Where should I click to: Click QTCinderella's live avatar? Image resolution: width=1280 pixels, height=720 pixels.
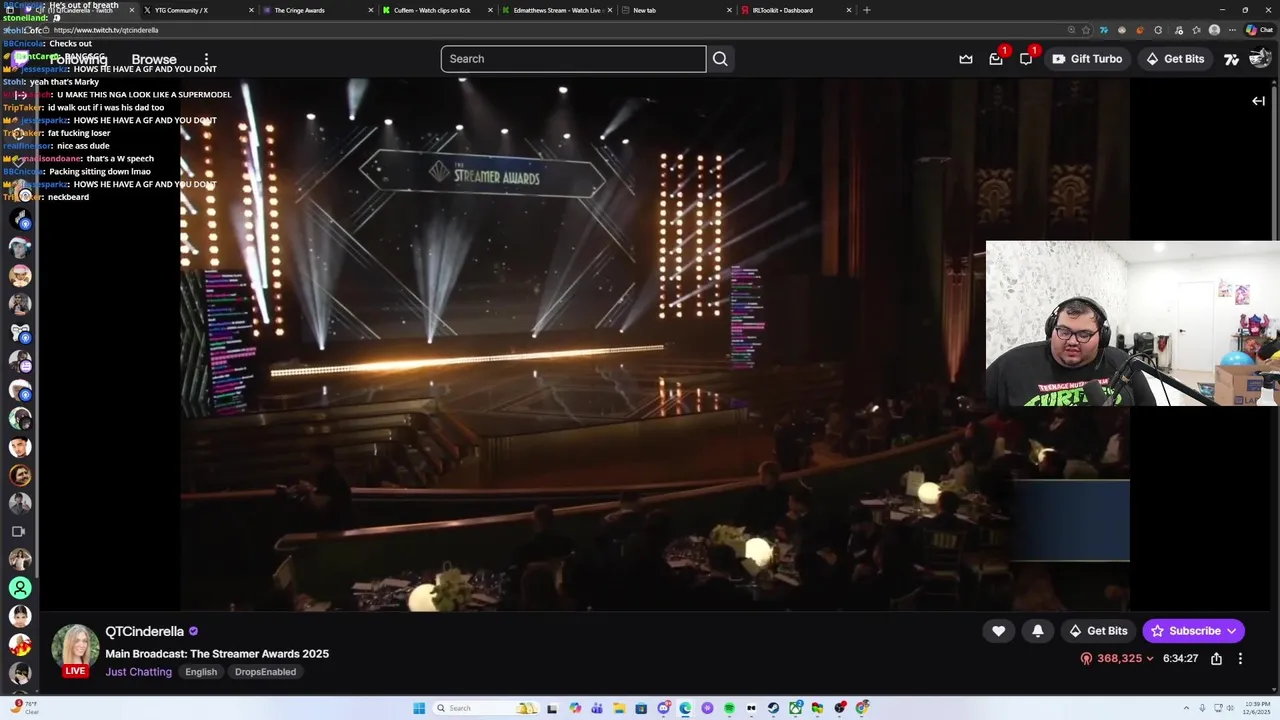click(x=76, y=649)
